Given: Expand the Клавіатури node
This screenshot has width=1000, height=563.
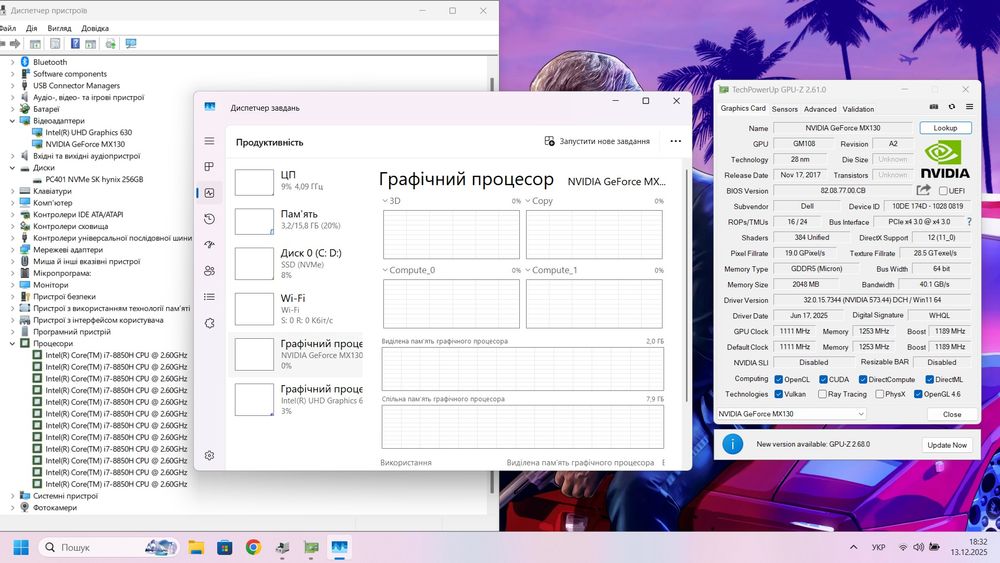Looking at the screenshot, I should click(x=12, y=191).
